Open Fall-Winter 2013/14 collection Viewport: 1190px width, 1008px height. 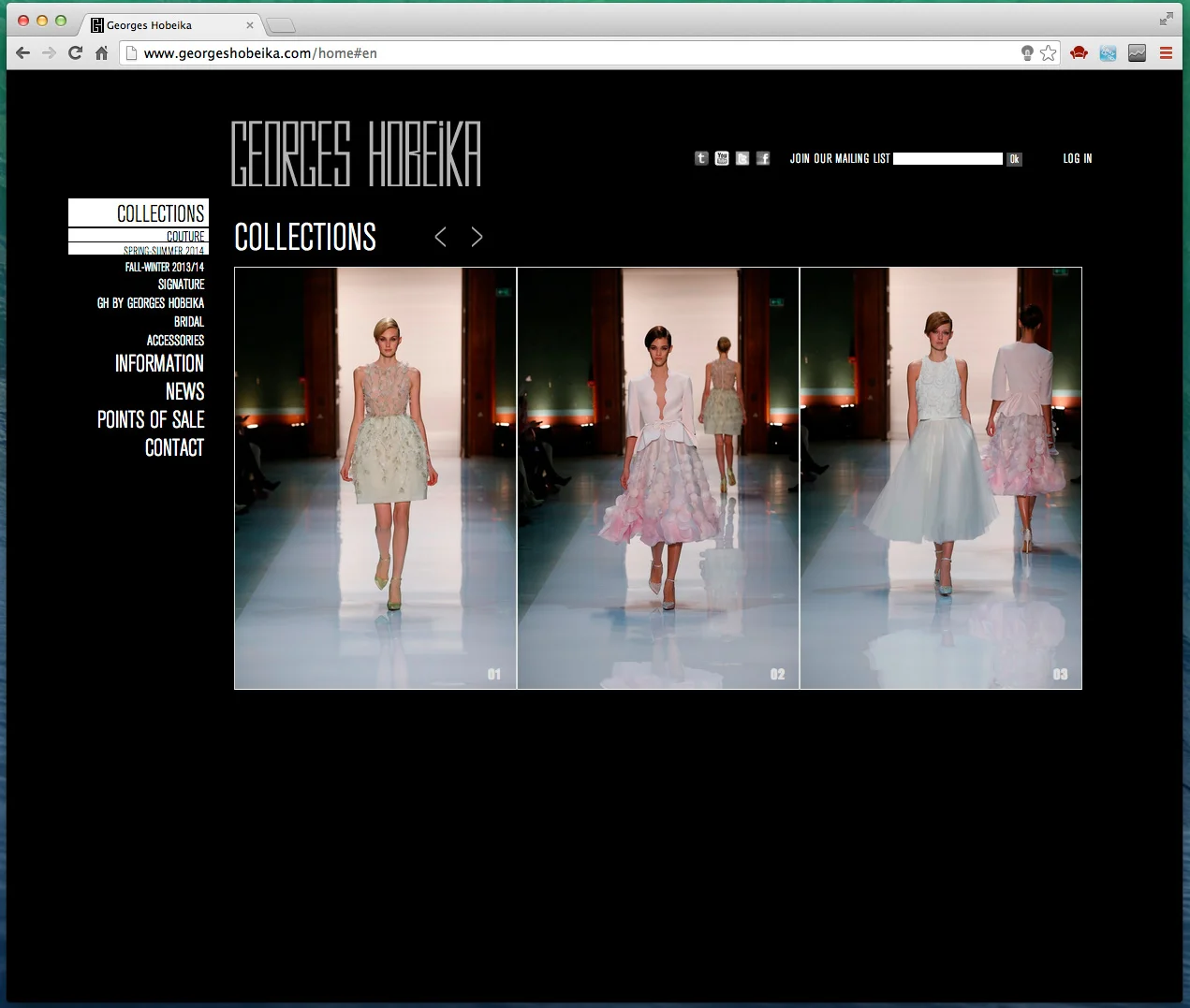(x=165, y=267)
